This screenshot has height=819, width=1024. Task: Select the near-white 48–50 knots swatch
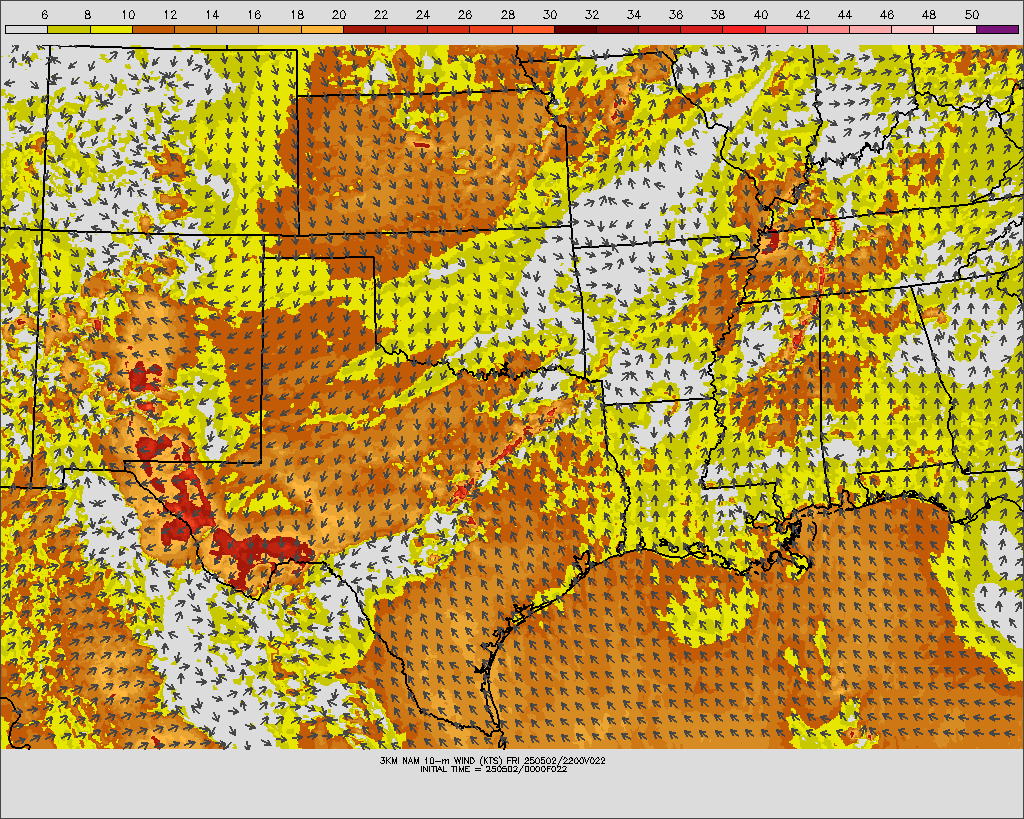pos(955,29)
